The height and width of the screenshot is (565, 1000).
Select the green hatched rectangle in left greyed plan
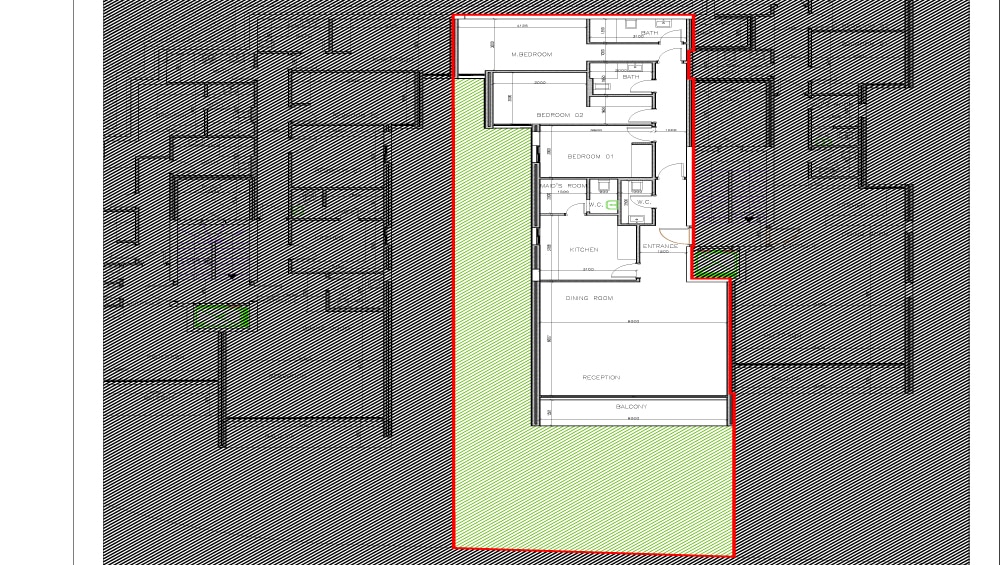pyautogui.click(x=221, y=317)
